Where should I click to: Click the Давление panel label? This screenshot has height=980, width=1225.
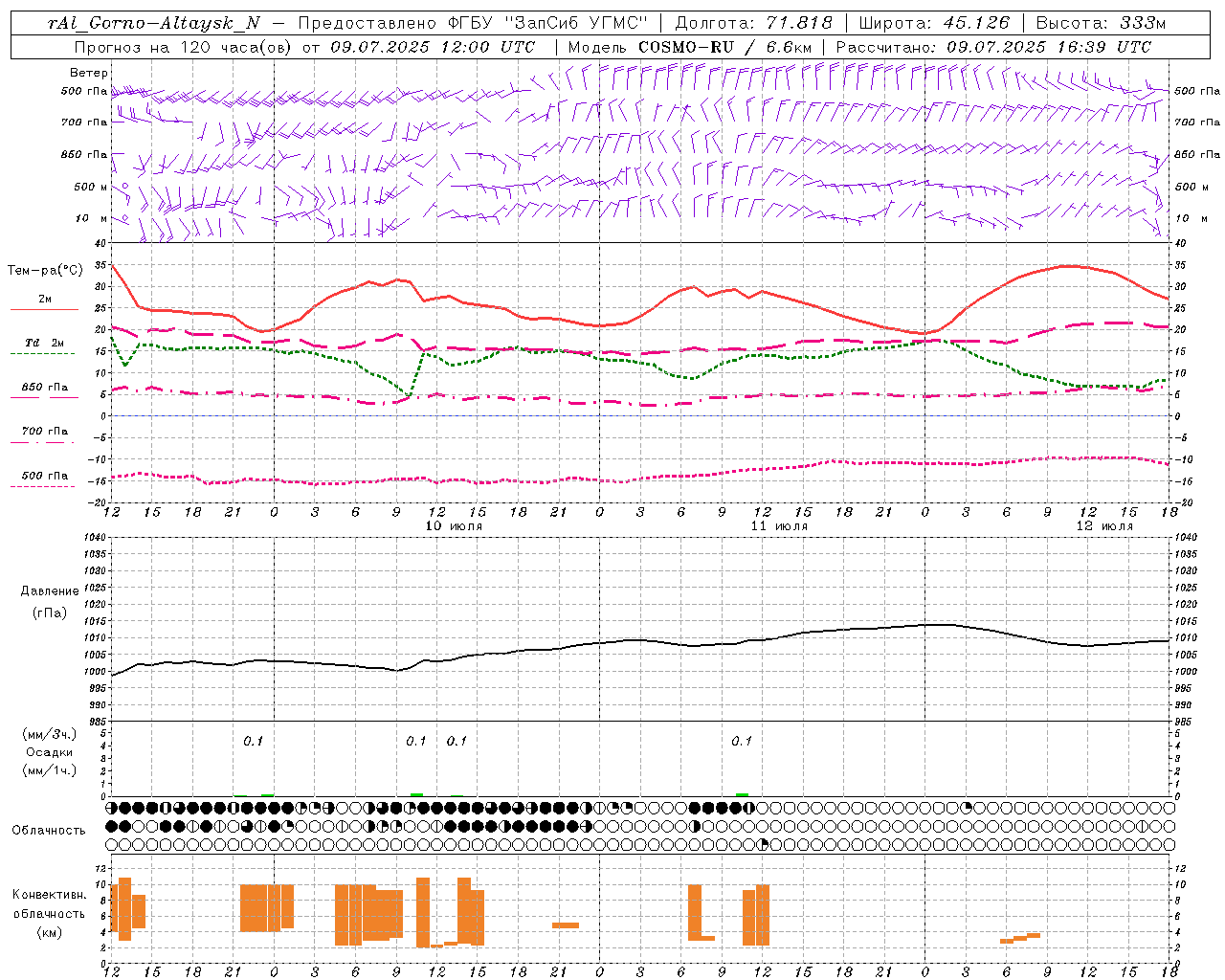[x=50, y=591]
